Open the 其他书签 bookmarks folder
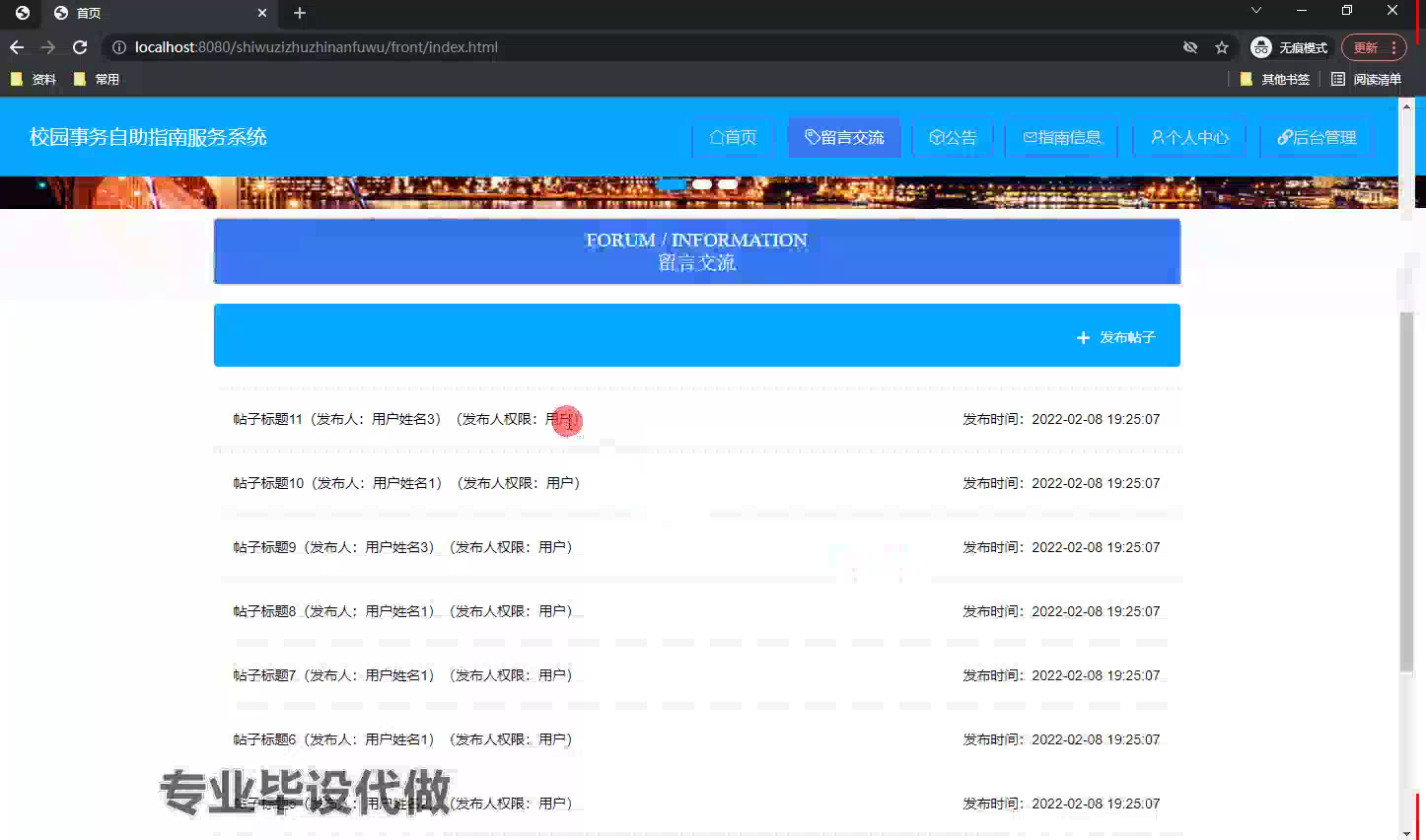 [x=1275, y=79]
